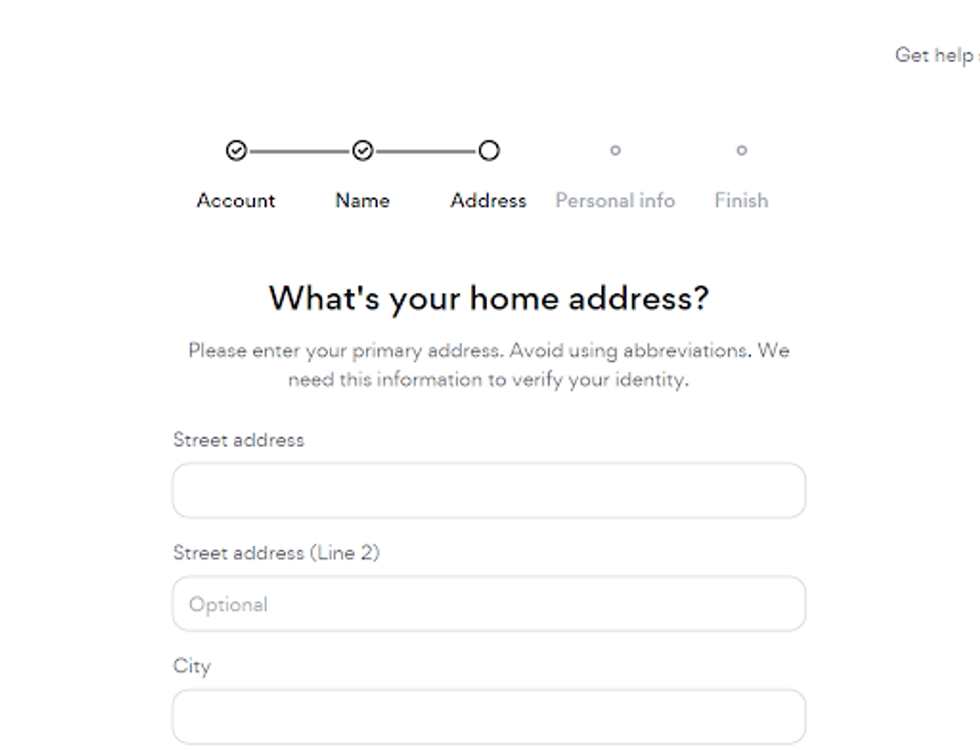Image resolution: width=980 pixels, height=750 pixels.
Task: Click the Personal info step dot
Action: point(615,151)
